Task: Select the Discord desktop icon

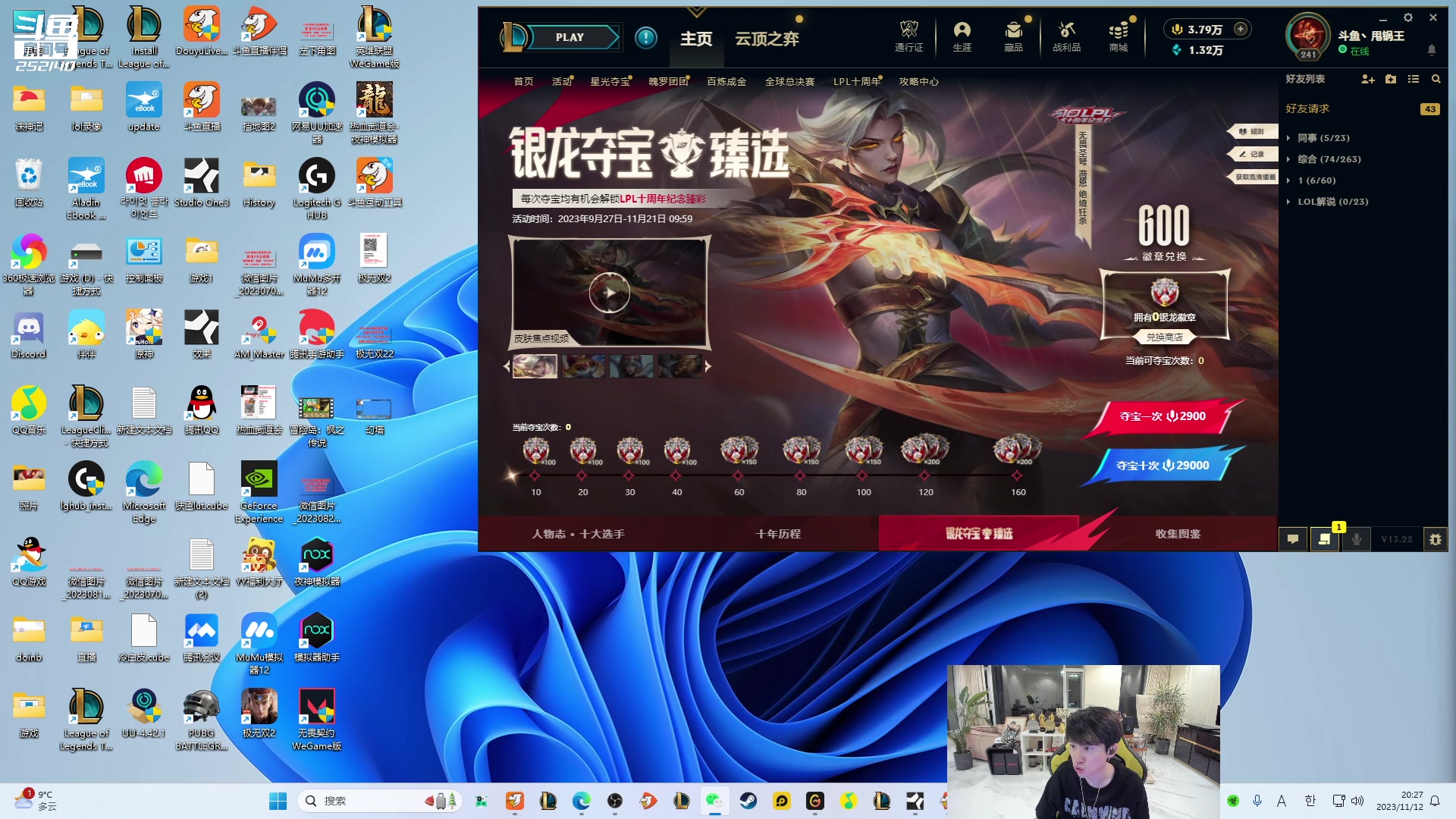Action: pos(29,334)
